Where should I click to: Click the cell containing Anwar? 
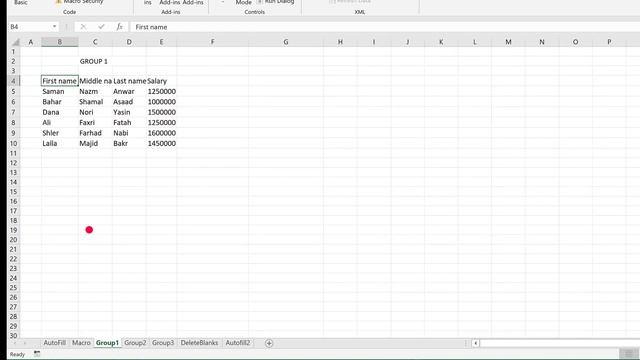click(x=129, y=91)
